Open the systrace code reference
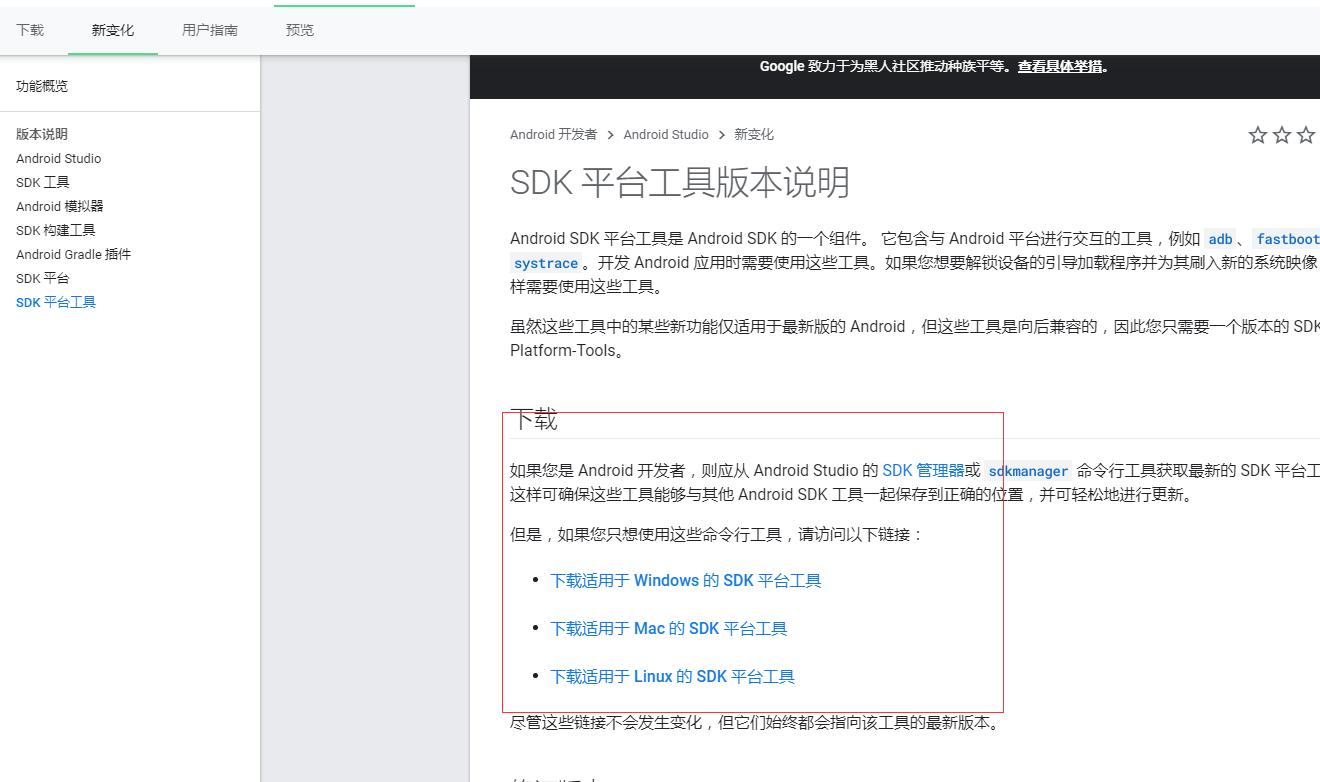1320x782 pixels. [x=545, y=263]
